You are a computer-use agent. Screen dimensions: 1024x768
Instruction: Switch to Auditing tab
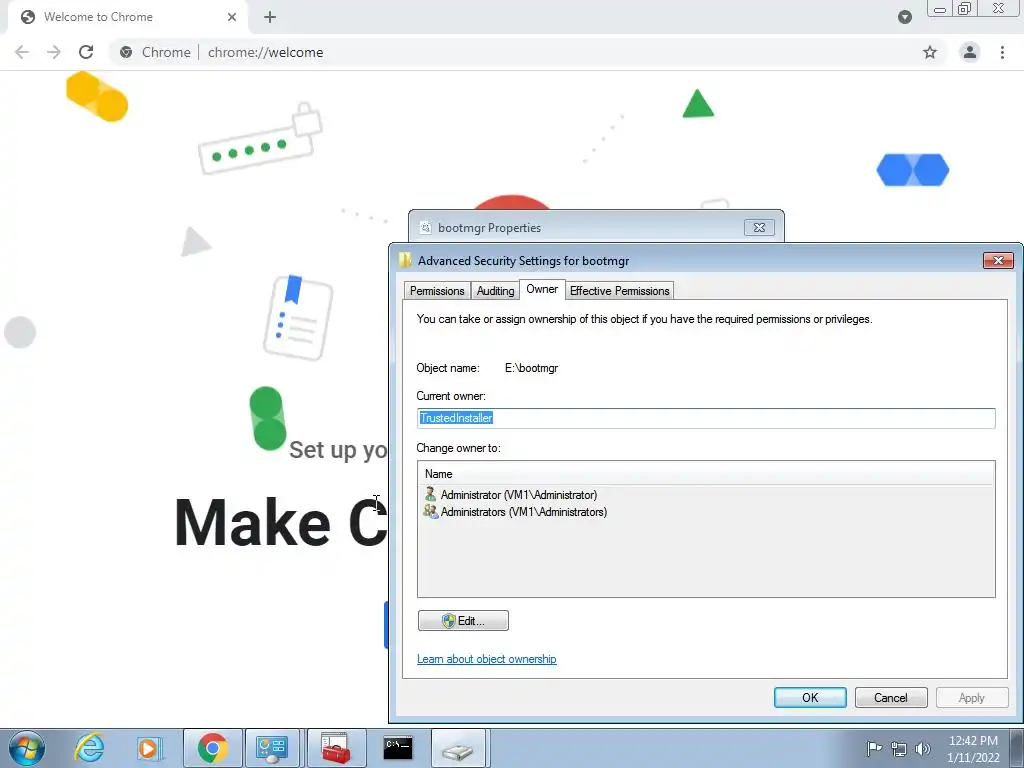(x=495, y=291)
